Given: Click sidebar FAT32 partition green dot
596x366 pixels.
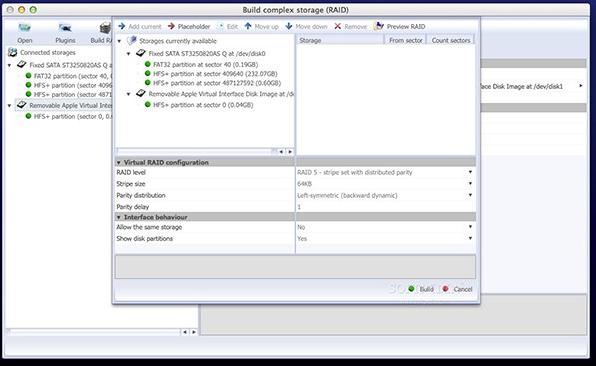Looking at the screenshot, I should click(28, 76).
